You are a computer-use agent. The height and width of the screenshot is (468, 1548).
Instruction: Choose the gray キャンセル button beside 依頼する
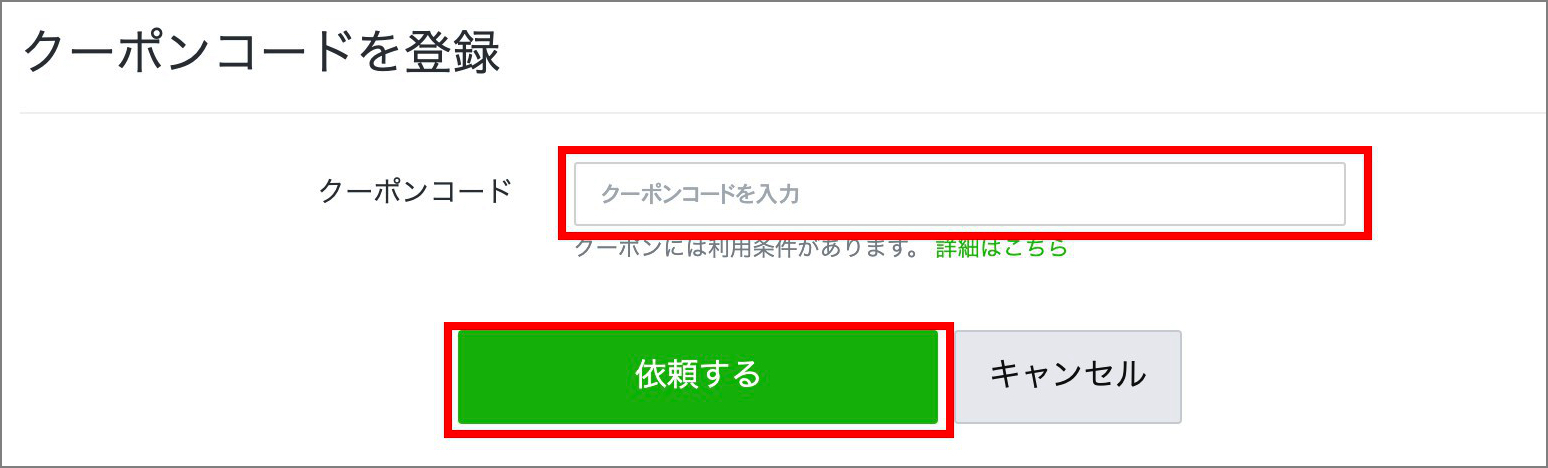click(x=1068, y=376)
